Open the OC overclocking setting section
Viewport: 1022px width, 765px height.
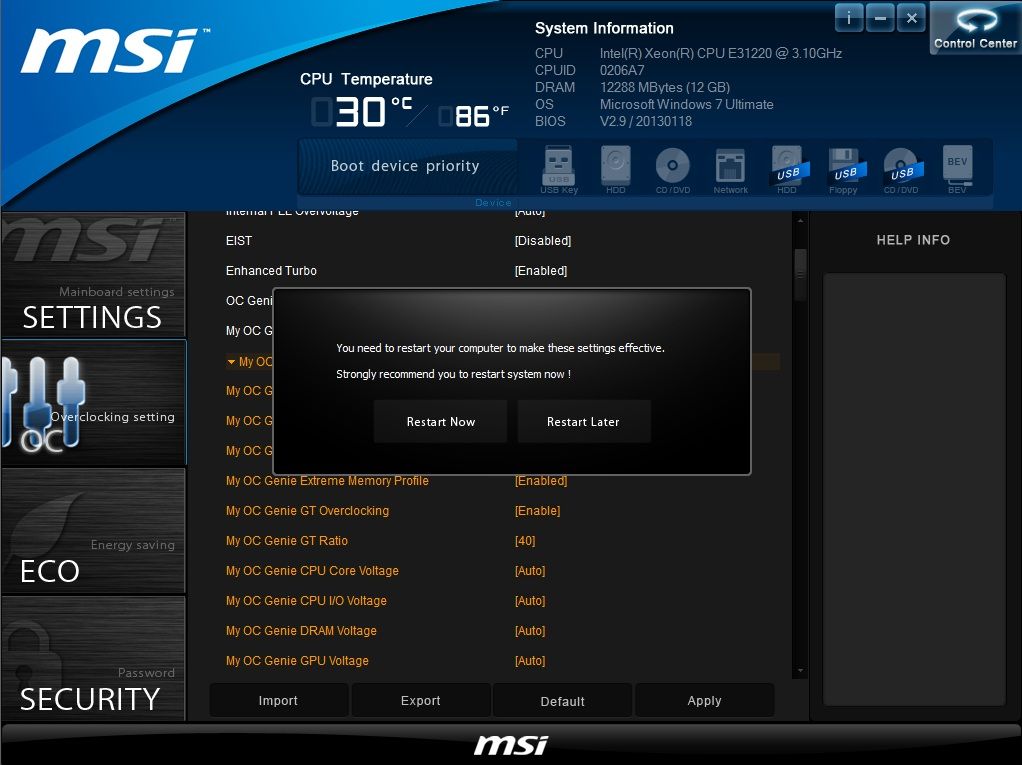pos(93,403)
